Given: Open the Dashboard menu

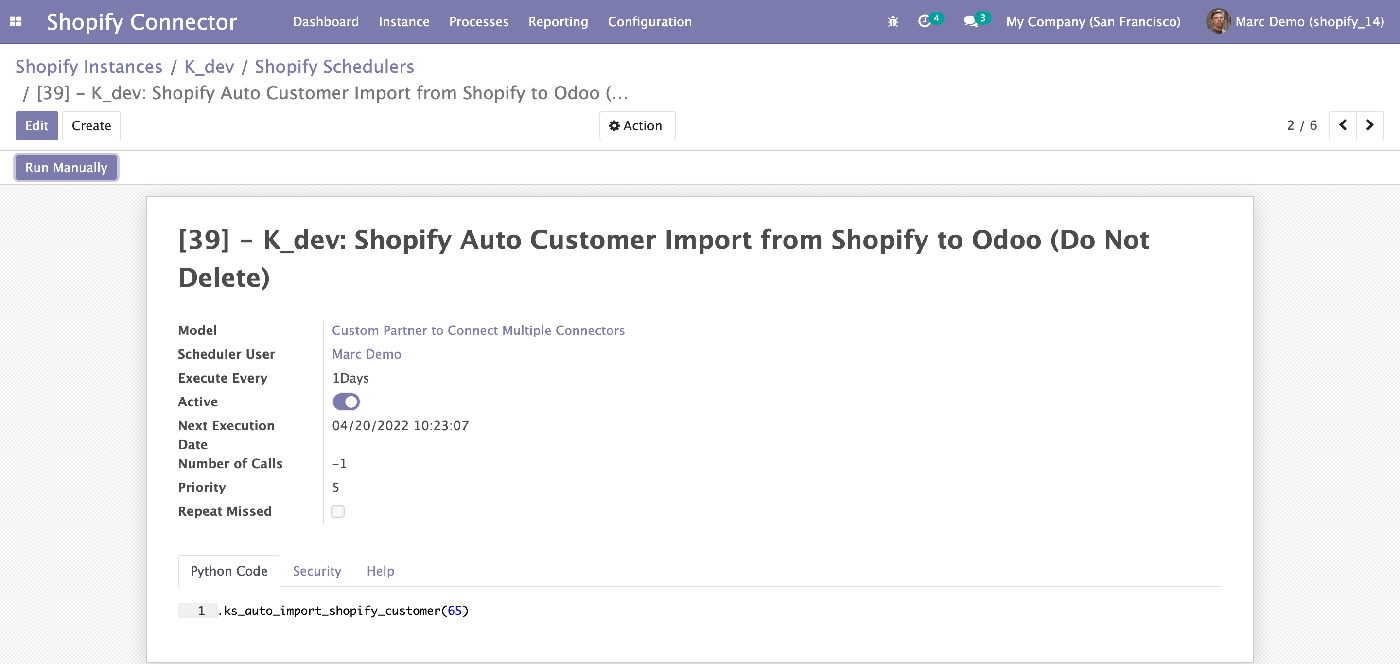Looking at the screenshot, I should tap(326, 21).
